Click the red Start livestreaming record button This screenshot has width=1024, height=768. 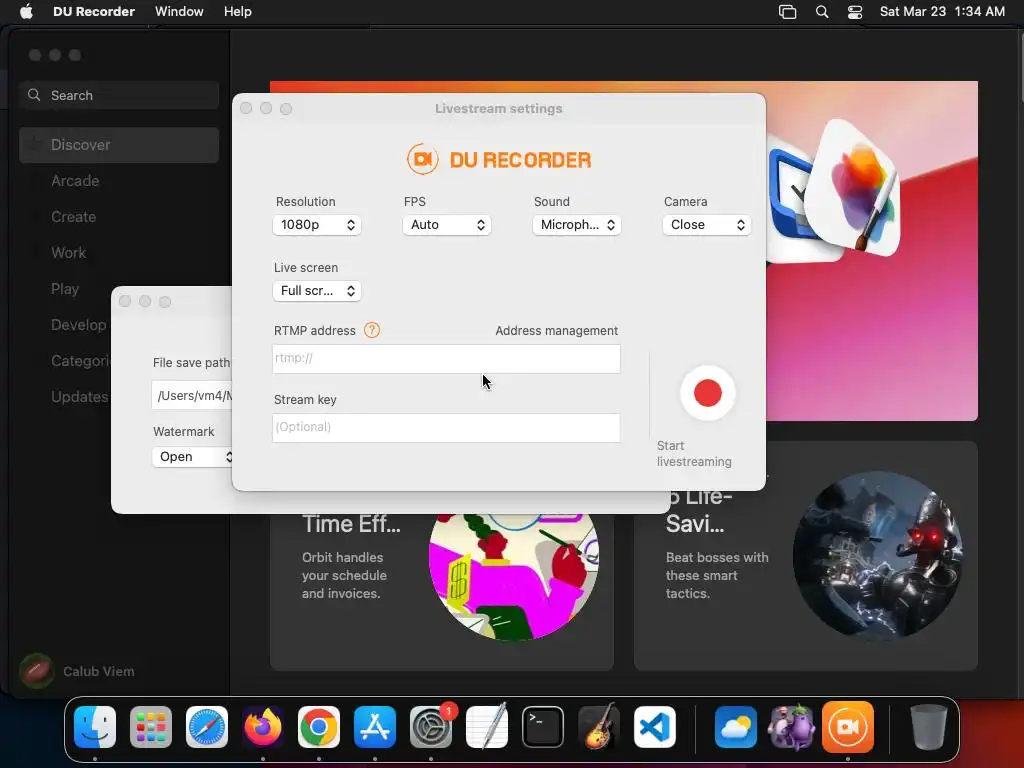pos(707,393)
